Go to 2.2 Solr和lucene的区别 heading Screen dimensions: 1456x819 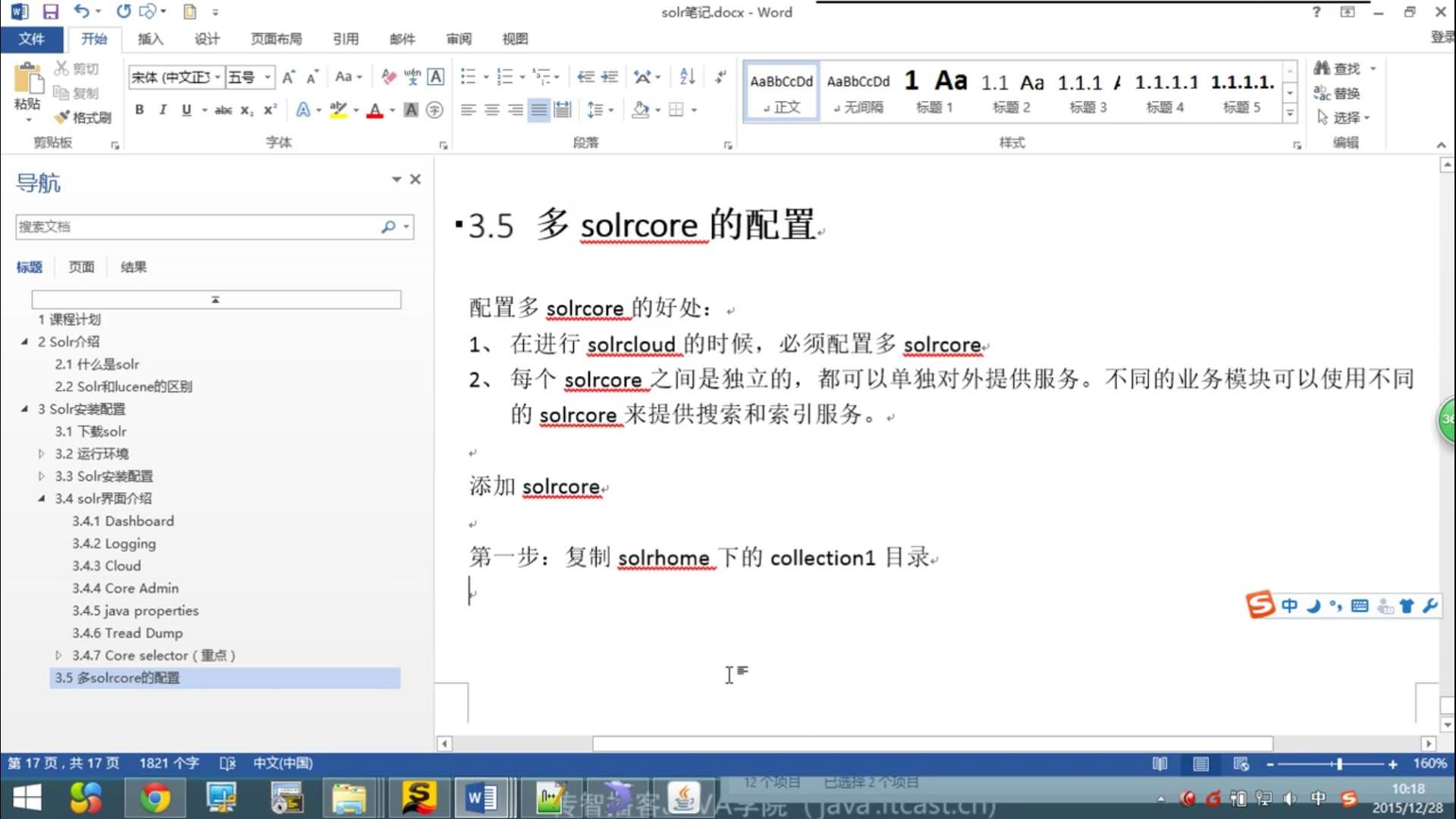(123, 387)
